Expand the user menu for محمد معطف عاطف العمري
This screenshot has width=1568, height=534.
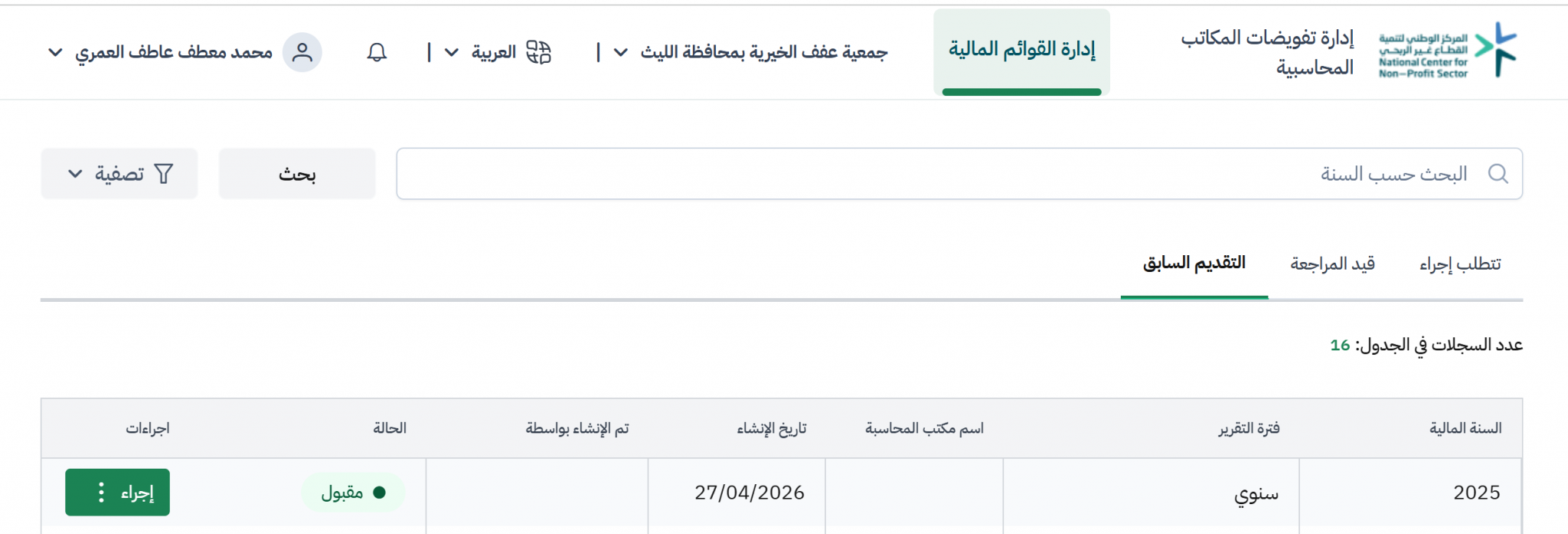coord(55,52)
